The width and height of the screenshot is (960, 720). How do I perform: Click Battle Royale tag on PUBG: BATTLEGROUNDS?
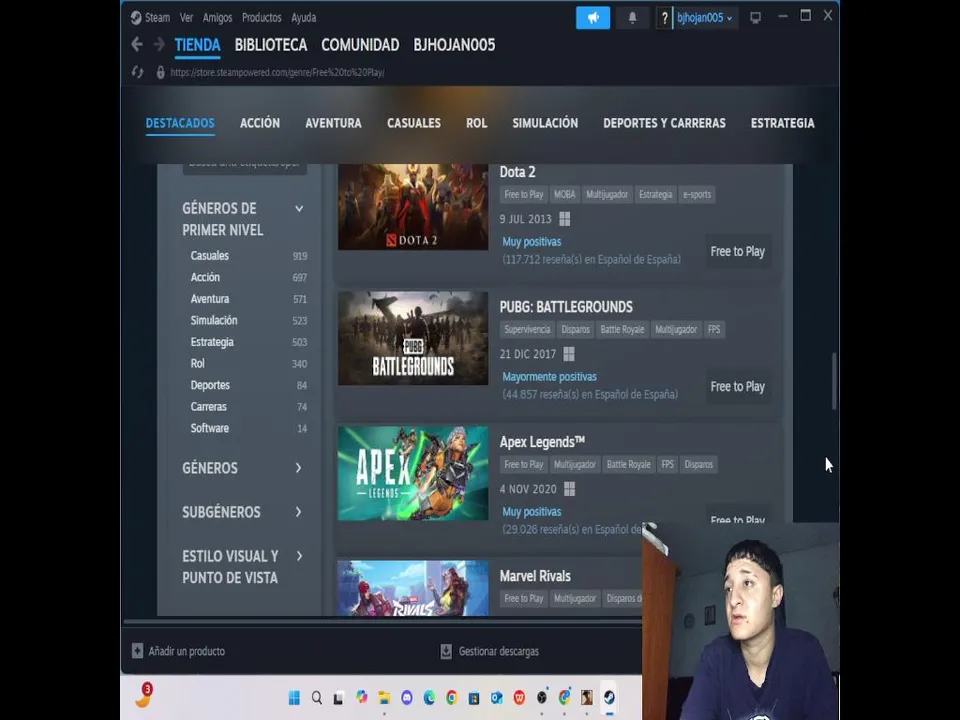click(x=622, y=329)
